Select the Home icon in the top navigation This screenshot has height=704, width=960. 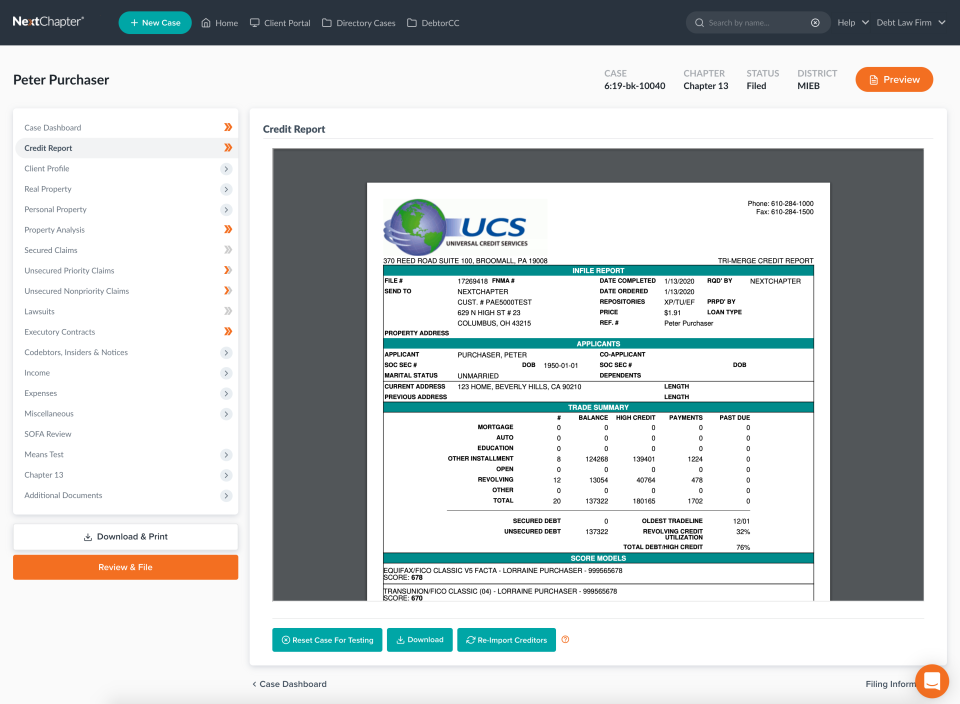204,22
